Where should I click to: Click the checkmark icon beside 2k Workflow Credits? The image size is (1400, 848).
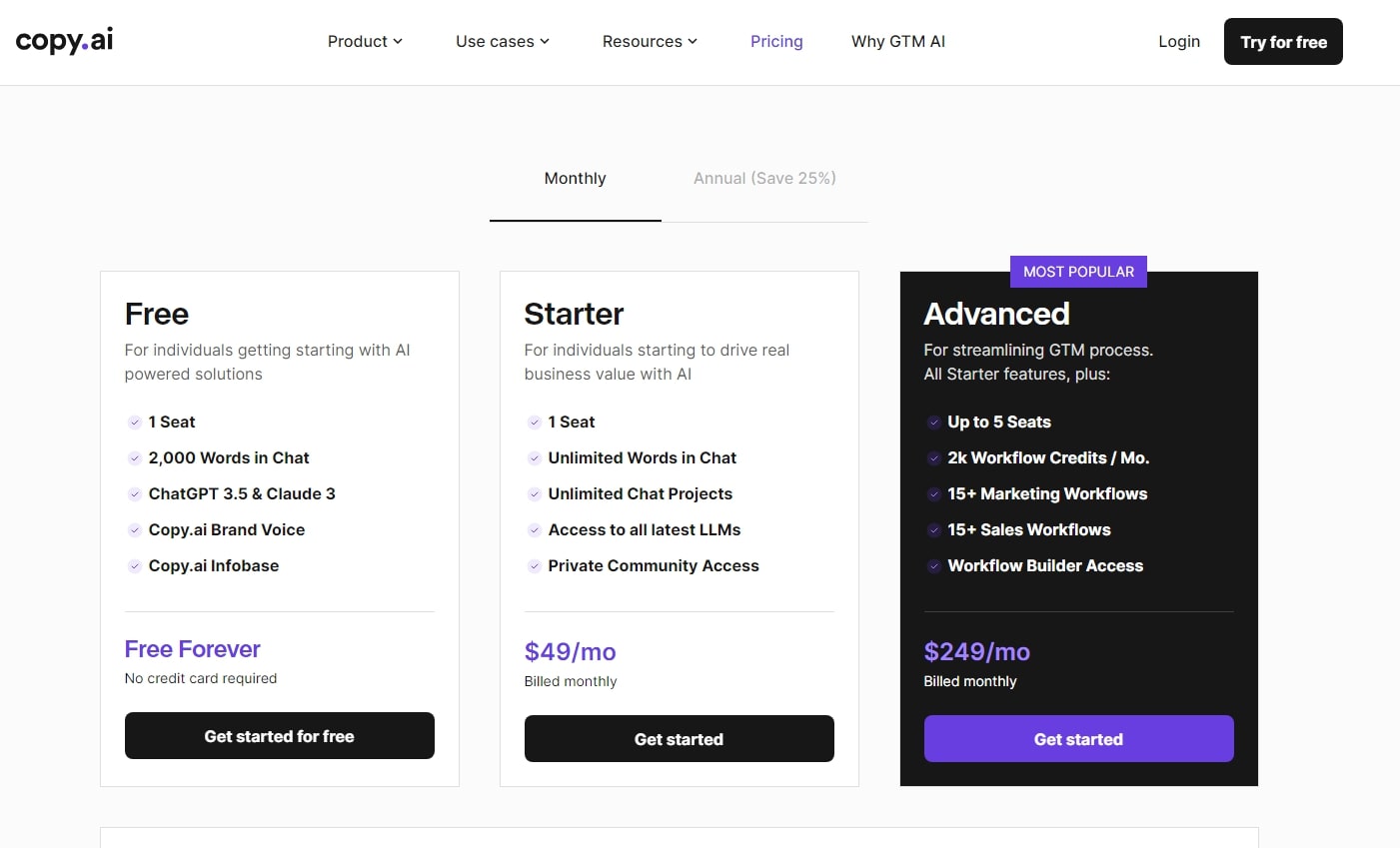(934, 458)
